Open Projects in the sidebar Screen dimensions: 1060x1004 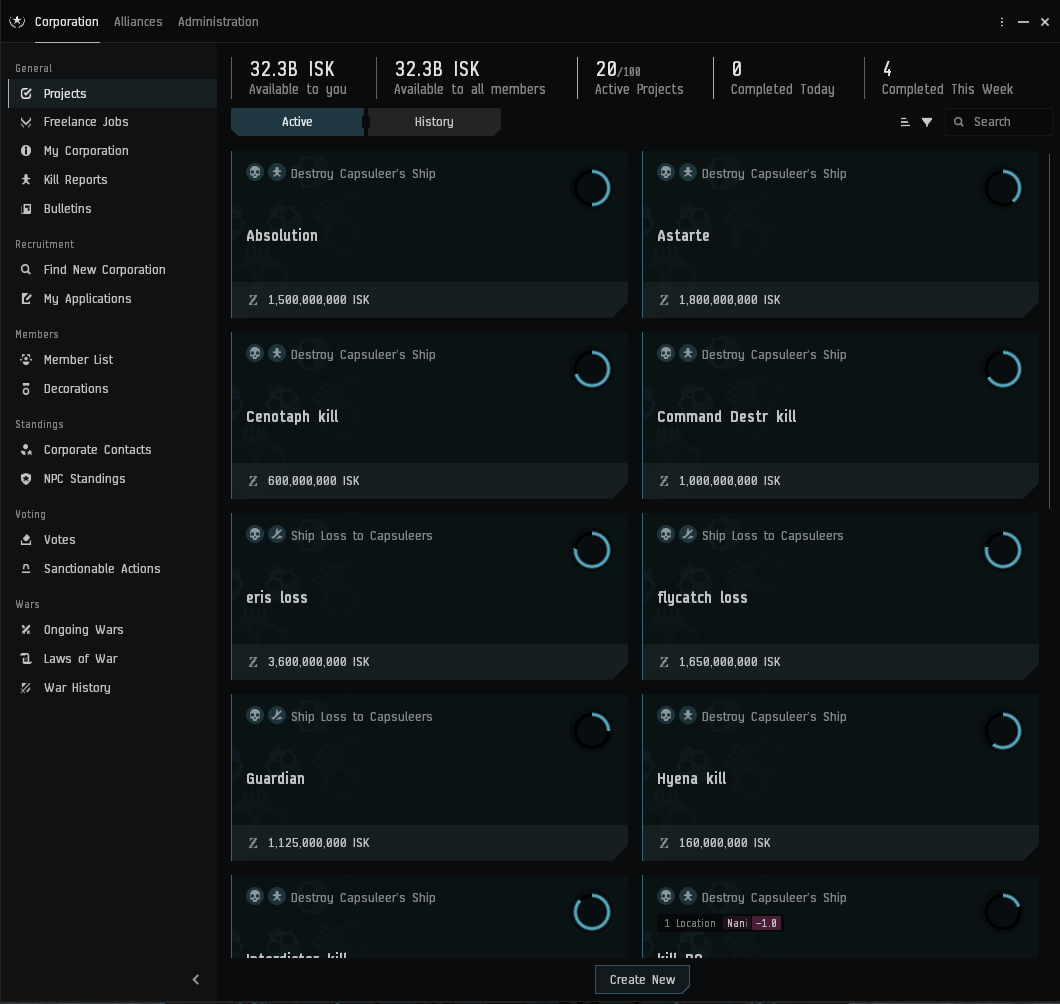pyautogui.click(x=113, y=93)
